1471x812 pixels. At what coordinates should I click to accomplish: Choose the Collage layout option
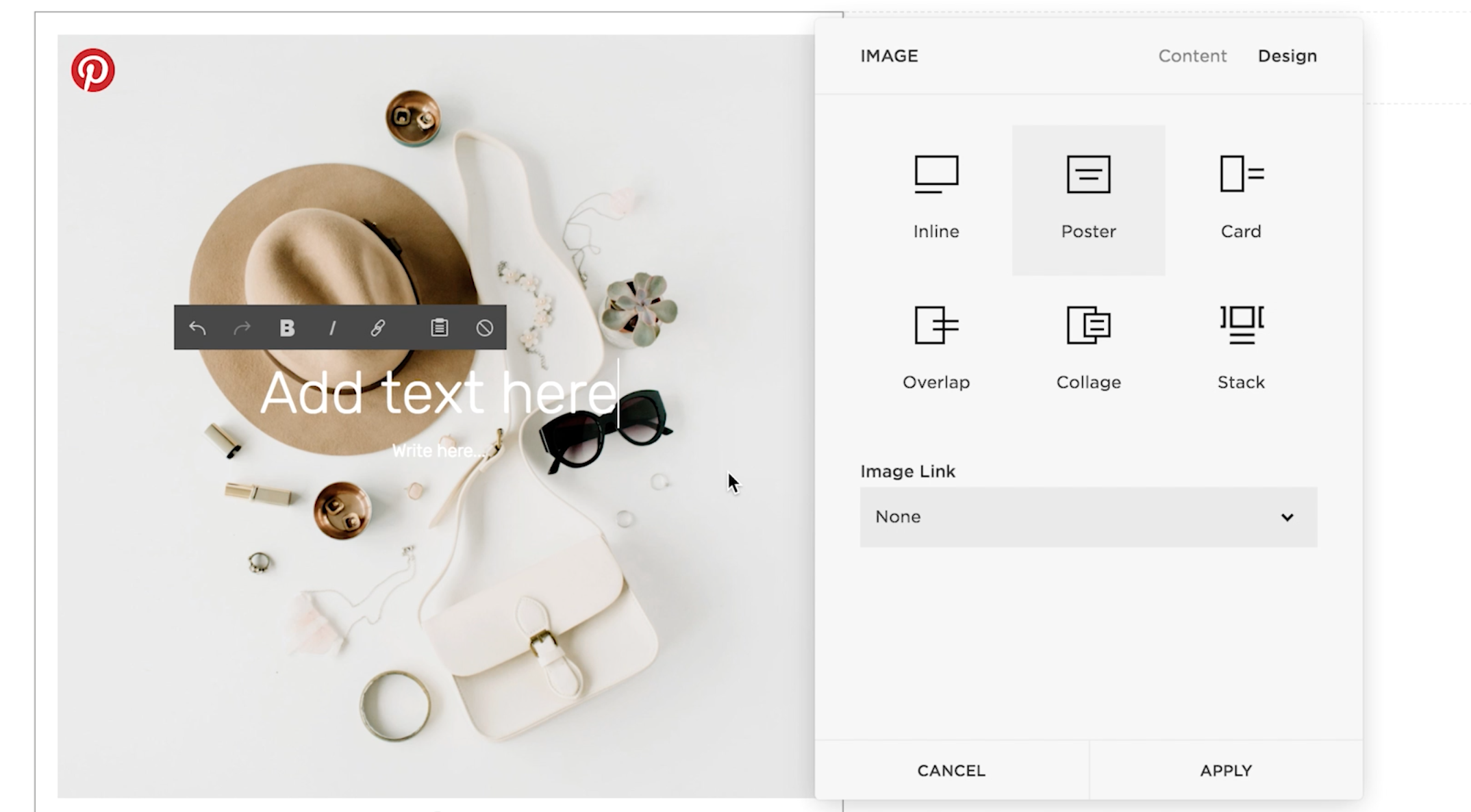(1088, 348)
